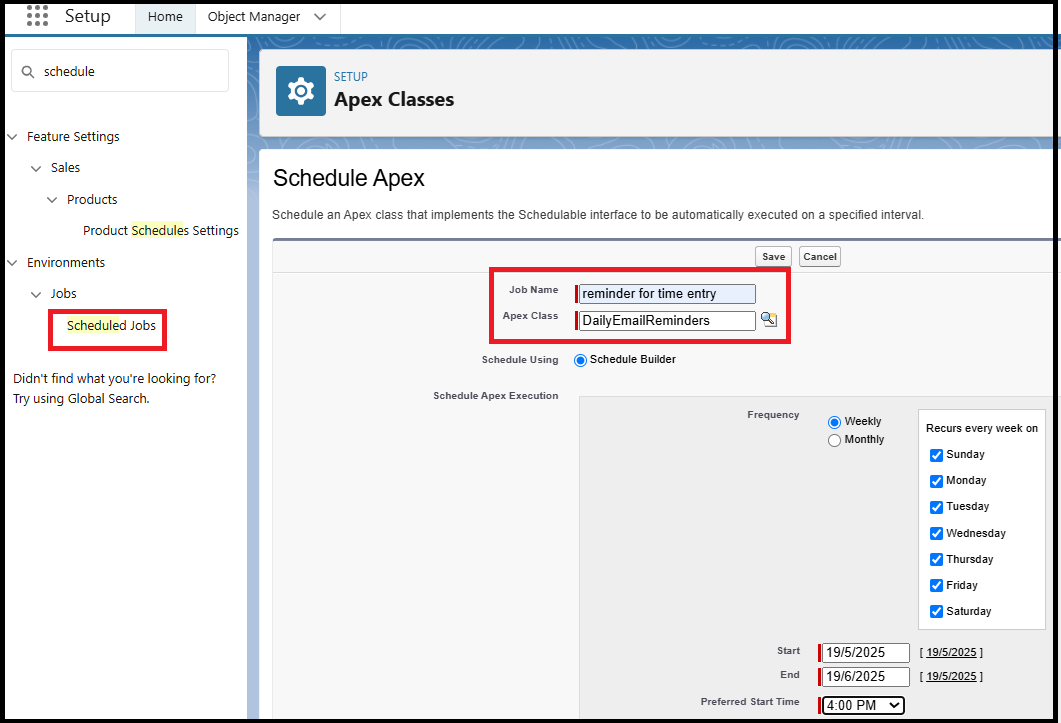The width and height of the screenshot is (1061, 723).
Task: Collapse the Environments section
Action: [x=12, y=263]
